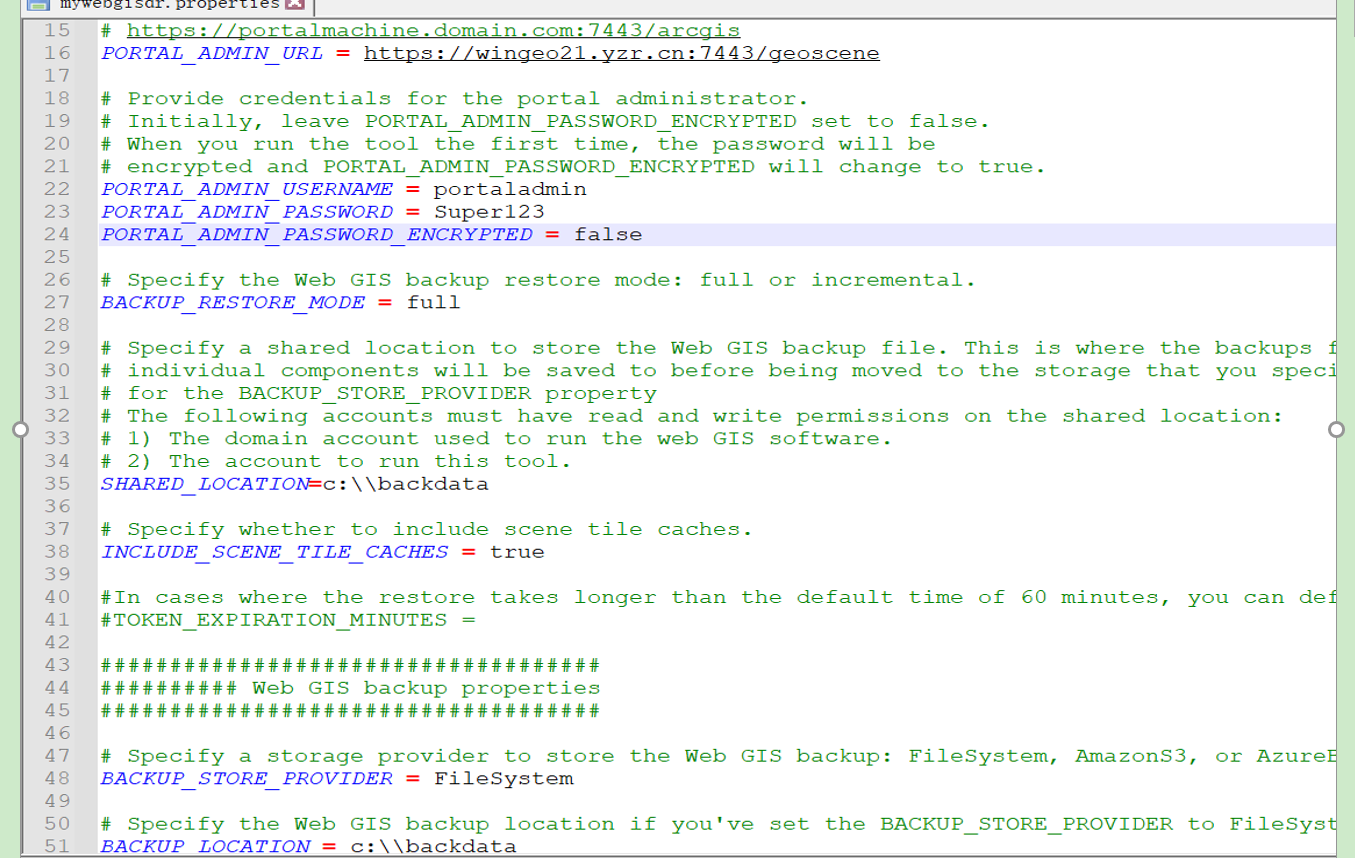Click the row of hash marks on line 45
Screen dimensions: 1355x858
(x=350, y=711)
